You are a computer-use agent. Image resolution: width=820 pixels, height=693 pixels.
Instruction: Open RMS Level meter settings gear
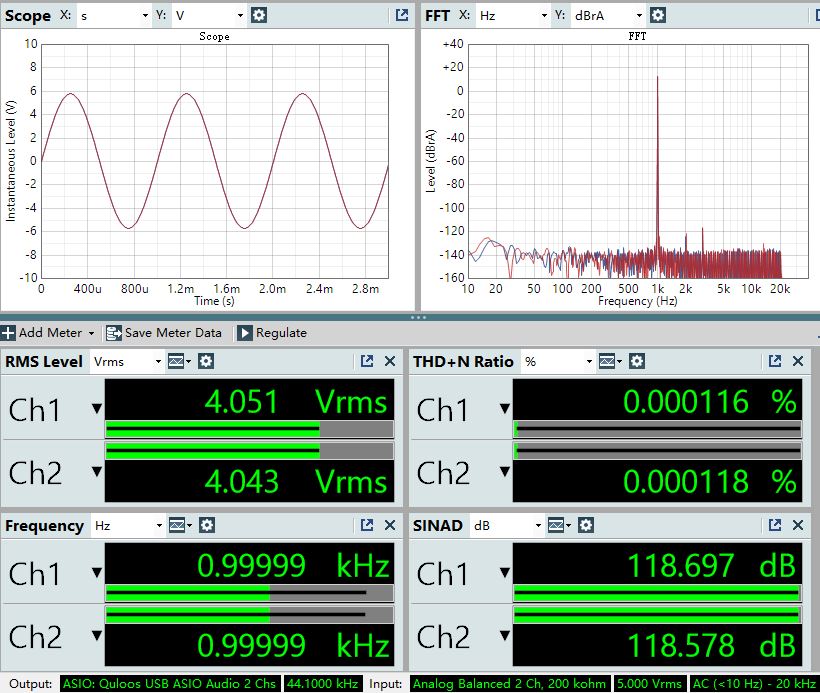(x=206, y=361)
